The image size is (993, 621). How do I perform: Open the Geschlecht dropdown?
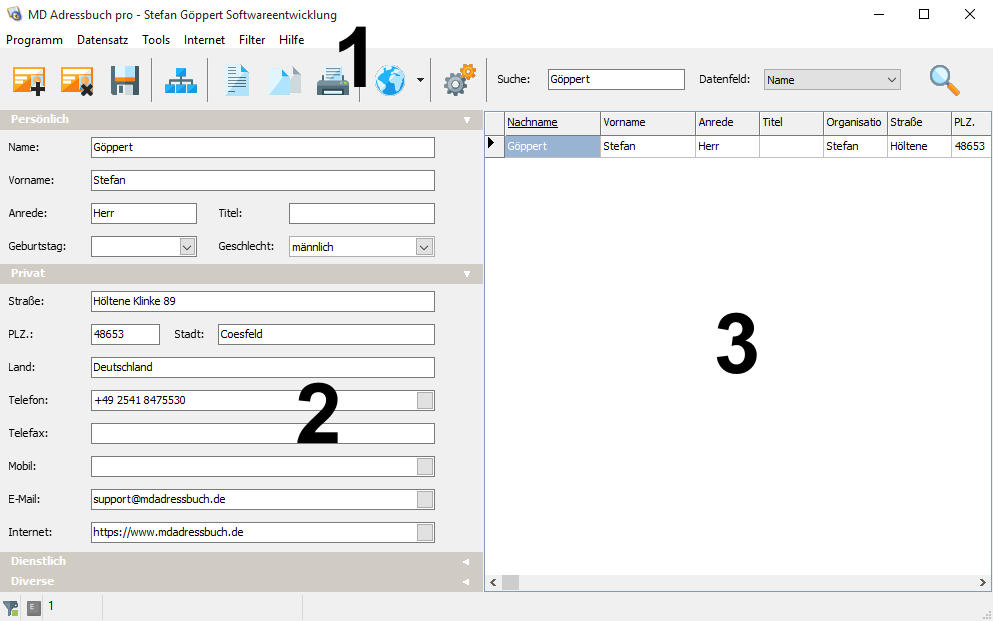[424, 247]
